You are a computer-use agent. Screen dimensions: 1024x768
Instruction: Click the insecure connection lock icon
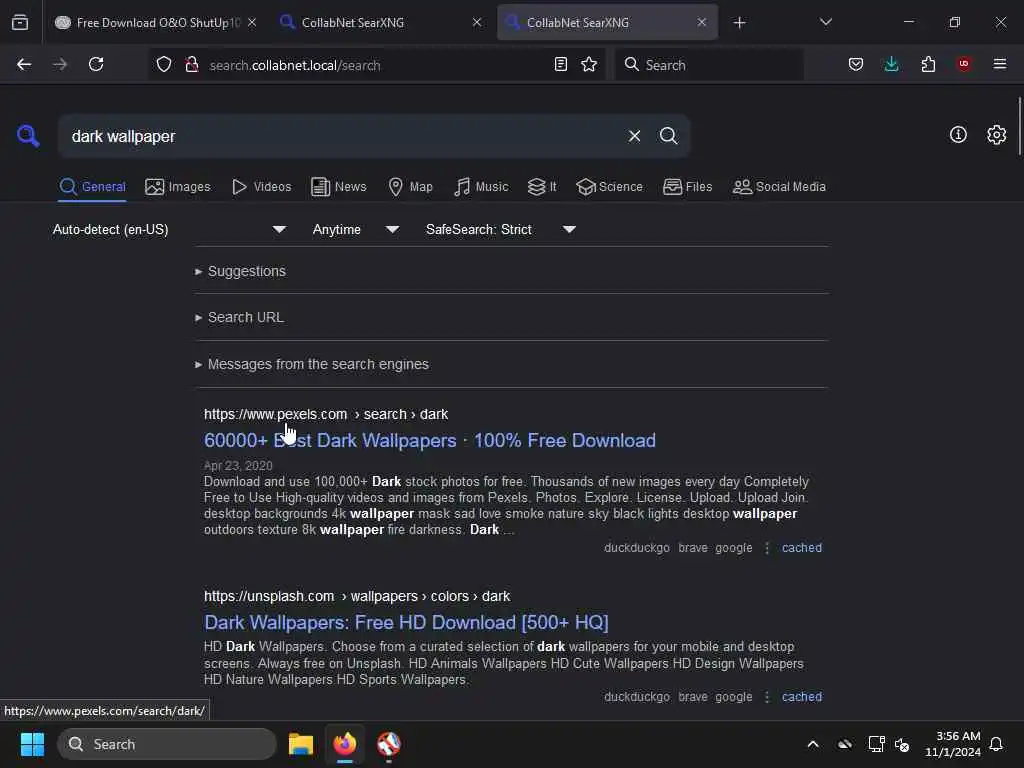[191, 64]
